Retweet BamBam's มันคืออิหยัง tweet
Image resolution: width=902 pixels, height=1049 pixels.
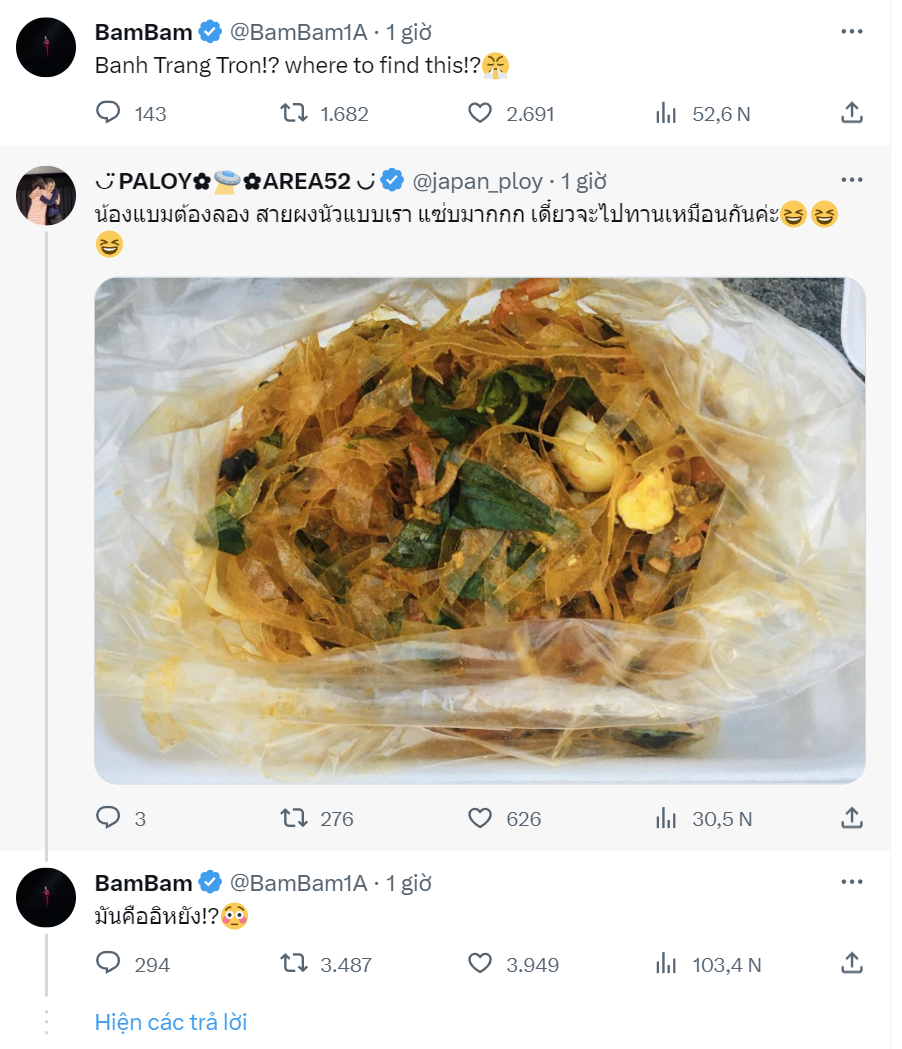pos(296,965)
